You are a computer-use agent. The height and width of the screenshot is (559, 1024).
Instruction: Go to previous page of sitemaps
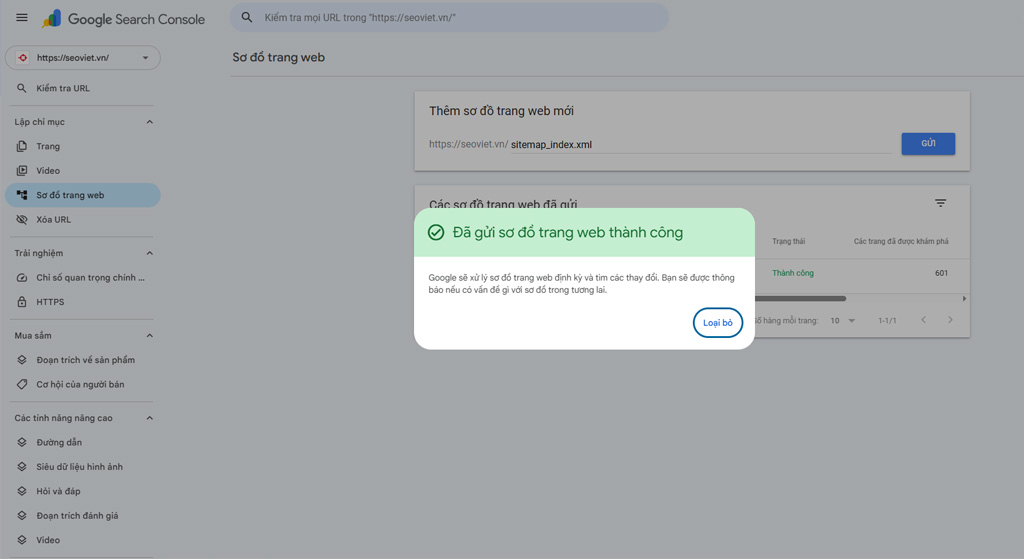pos(923,320)
